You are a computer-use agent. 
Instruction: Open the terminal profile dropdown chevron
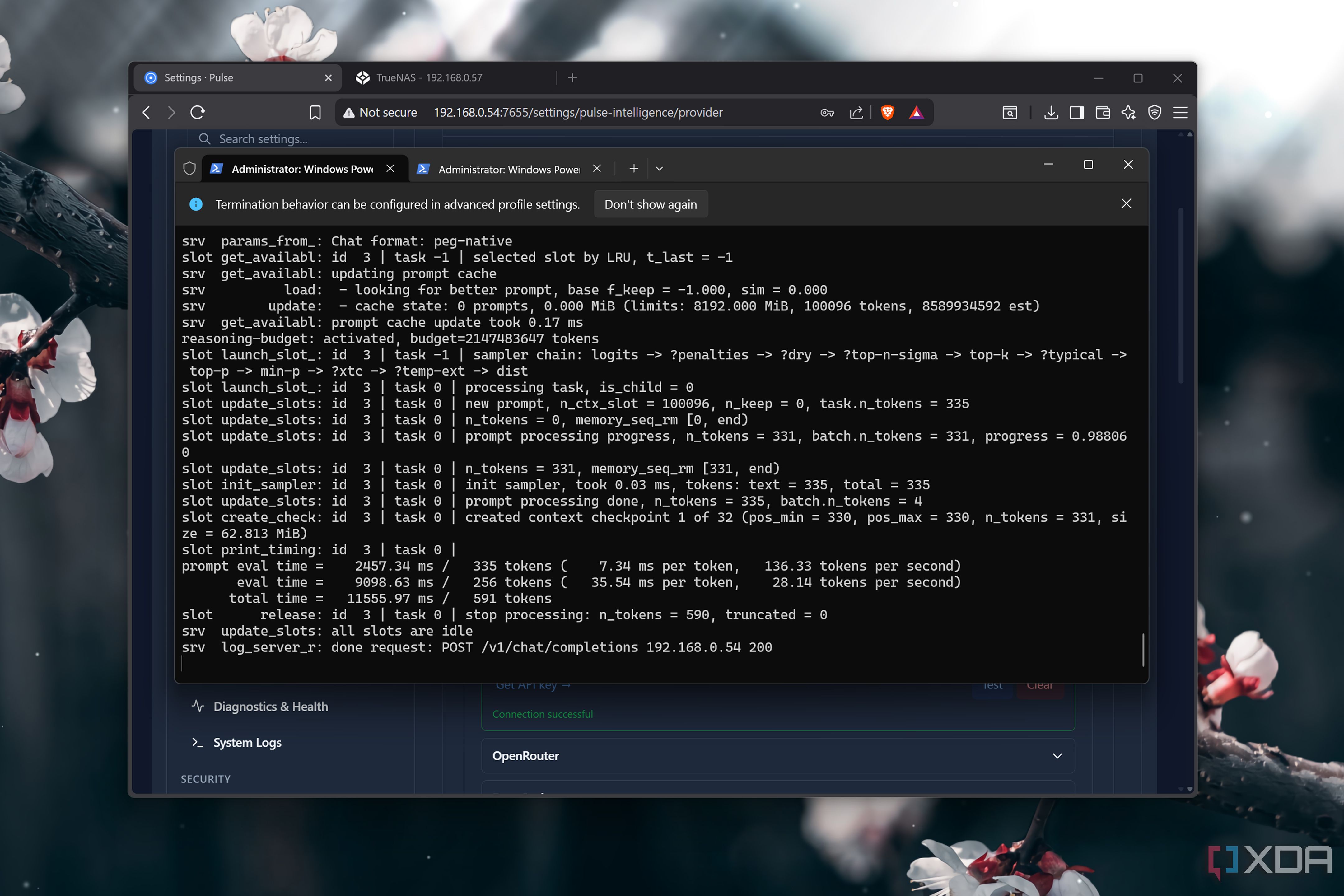coord(660,169)
